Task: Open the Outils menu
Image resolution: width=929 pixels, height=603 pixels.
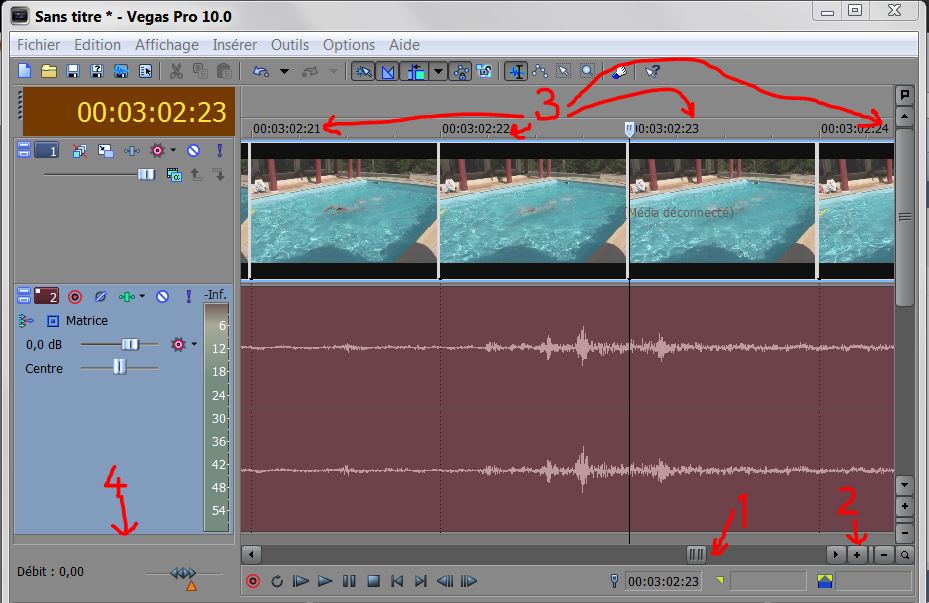Action: click(x=290, y=45)
